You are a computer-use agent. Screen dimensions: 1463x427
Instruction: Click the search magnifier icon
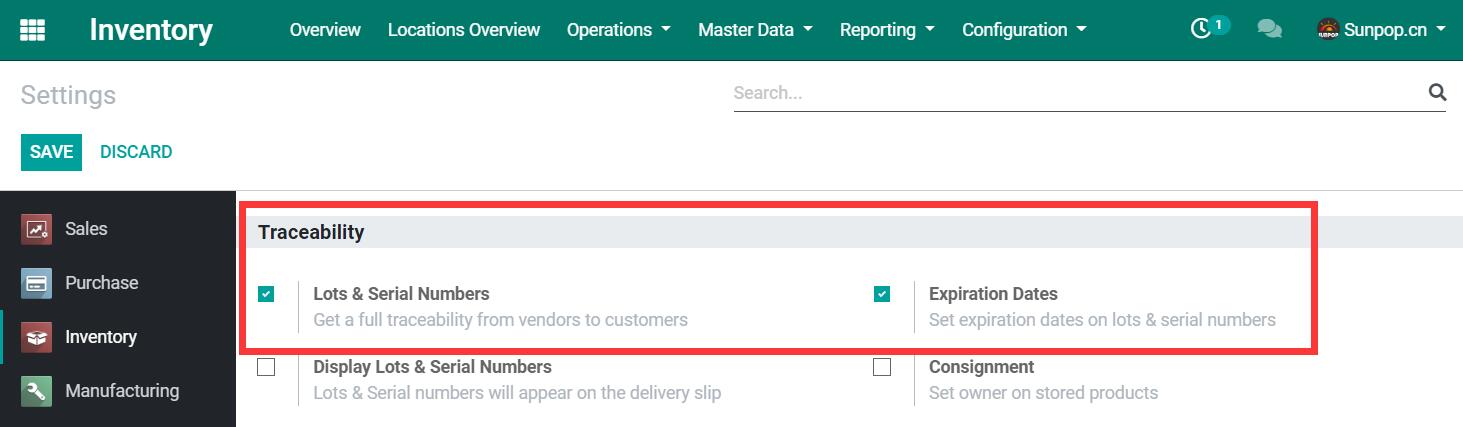(x=1437, y=93)
